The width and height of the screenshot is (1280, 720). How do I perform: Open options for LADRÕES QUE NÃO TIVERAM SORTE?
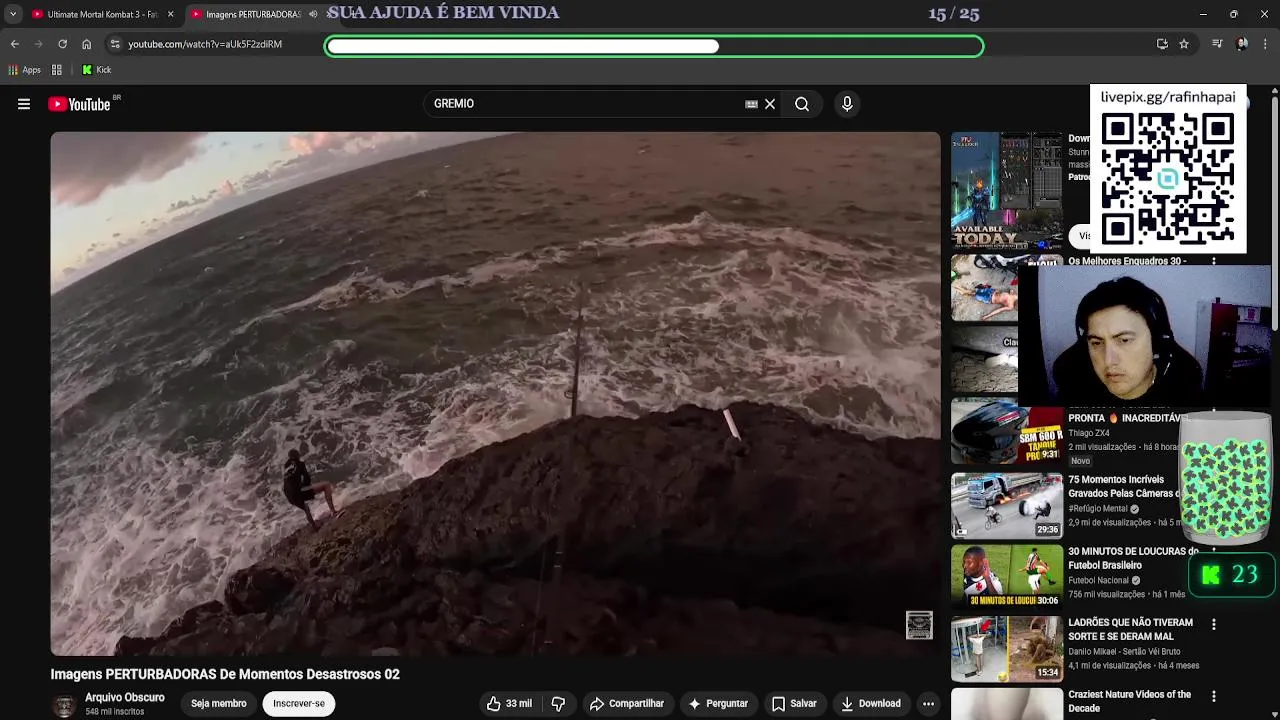(x=1214, y=624)
